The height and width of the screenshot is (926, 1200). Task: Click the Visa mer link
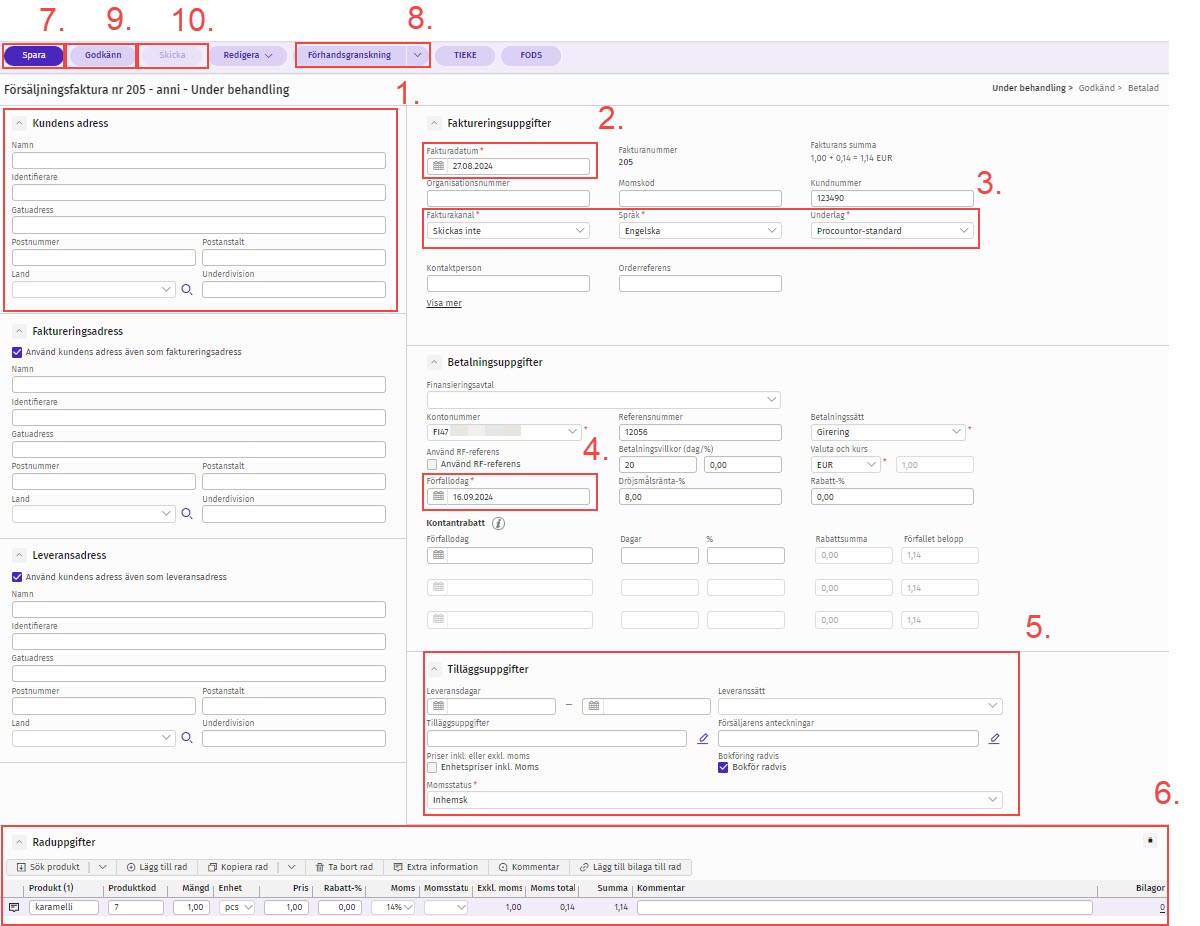tap(444, 303)
